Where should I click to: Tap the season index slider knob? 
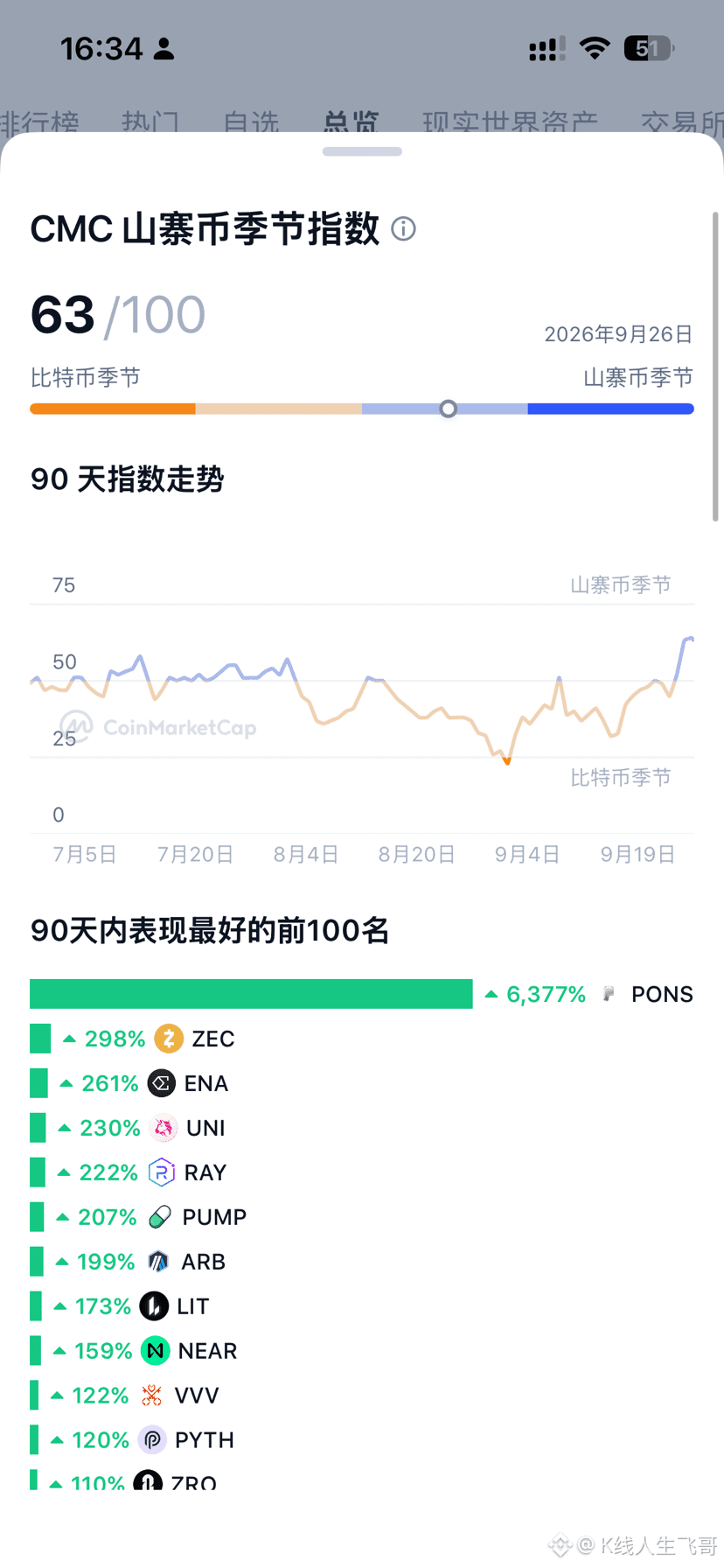pyautogui.click(x=449, y=409)
